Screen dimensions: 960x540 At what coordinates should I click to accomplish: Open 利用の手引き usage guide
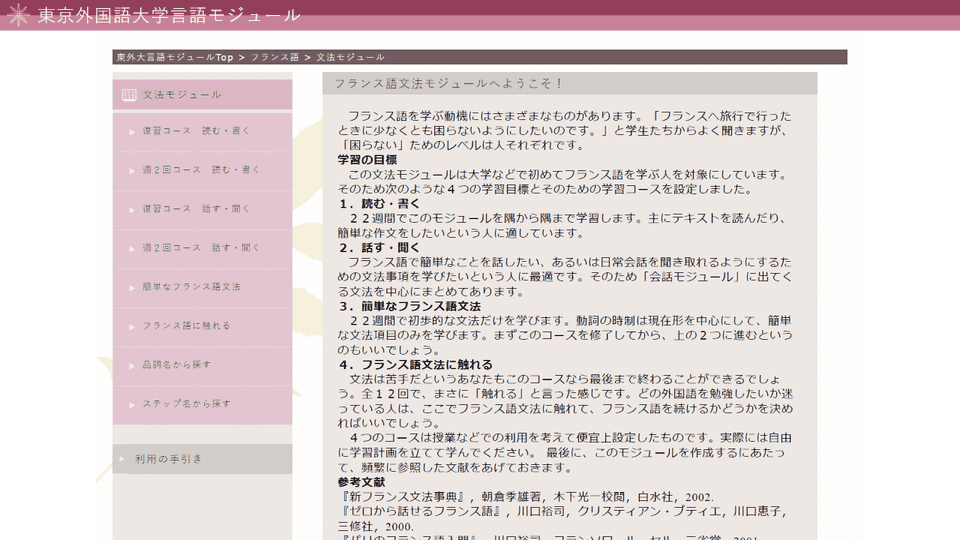169,460
